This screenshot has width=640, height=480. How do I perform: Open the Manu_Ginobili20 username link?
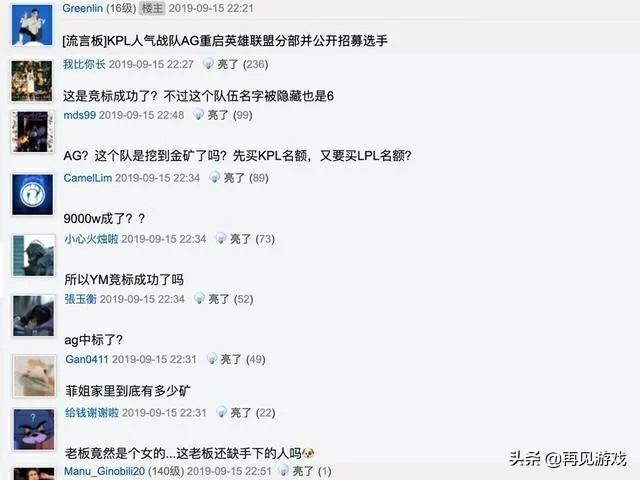pyautogui.click(x=104, y=471)
